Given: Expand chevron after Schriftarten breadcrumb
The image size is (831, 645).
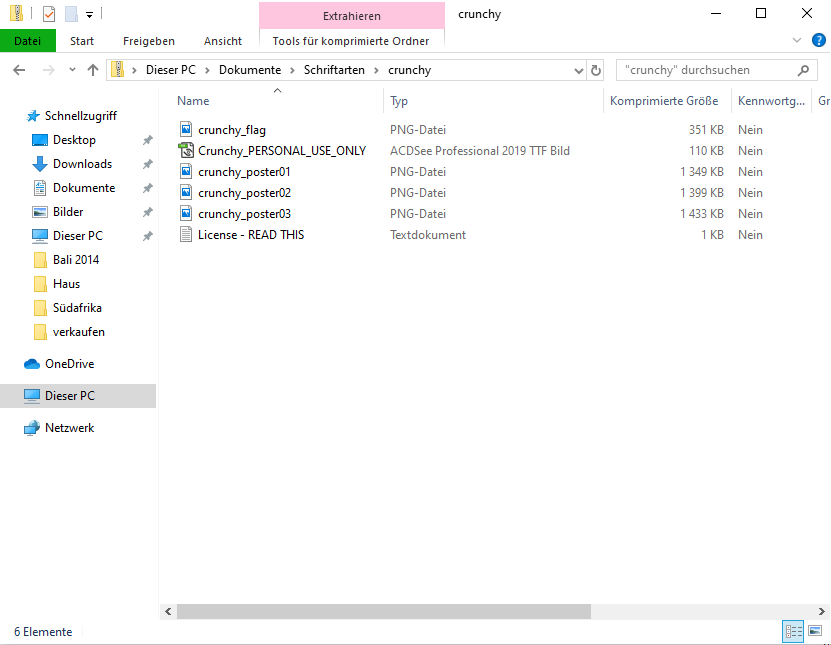Looking at the screenshot, I should pos(376,70).
